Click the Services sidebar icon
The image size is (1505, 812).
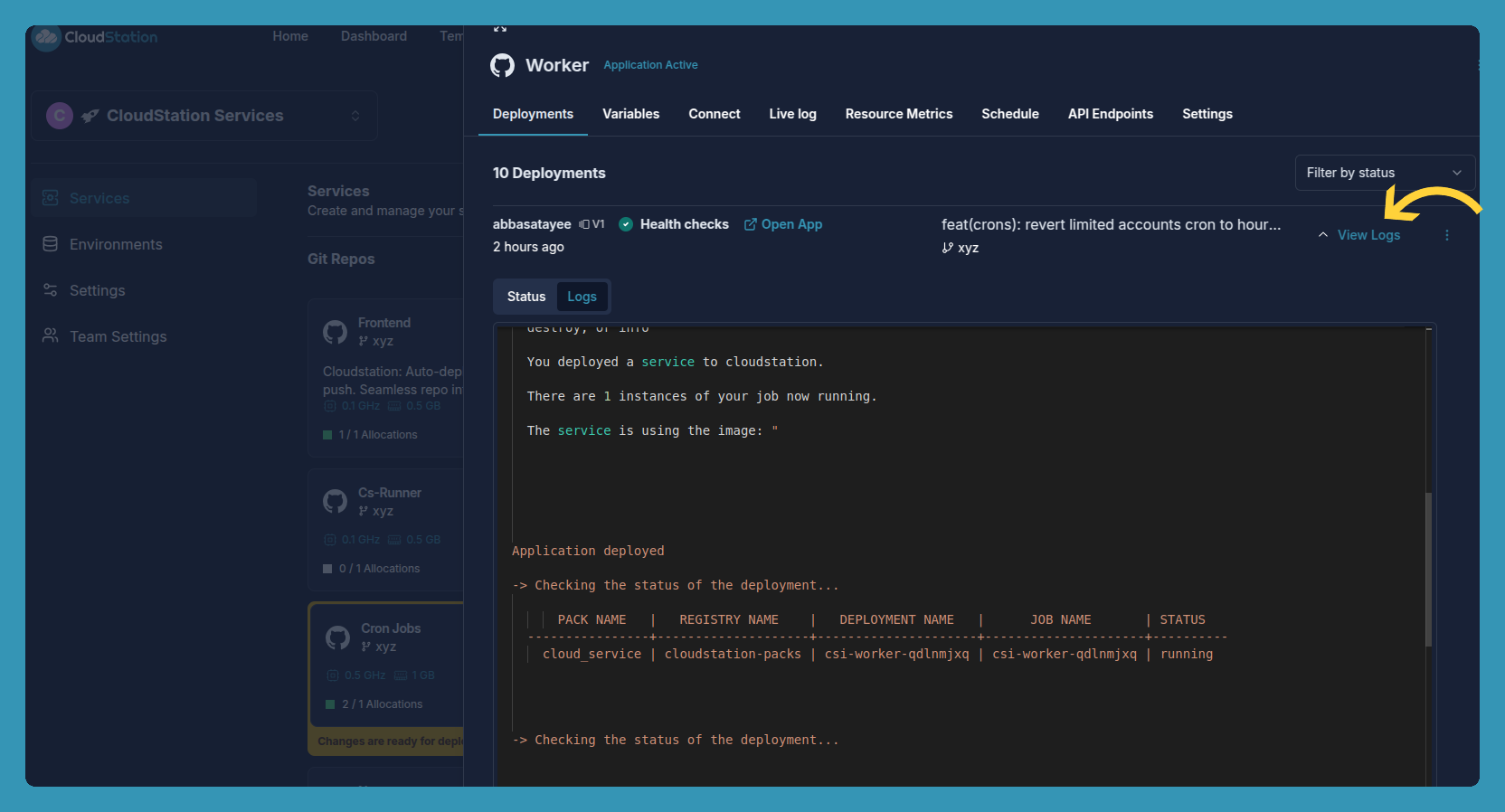[x=51, y=198]
